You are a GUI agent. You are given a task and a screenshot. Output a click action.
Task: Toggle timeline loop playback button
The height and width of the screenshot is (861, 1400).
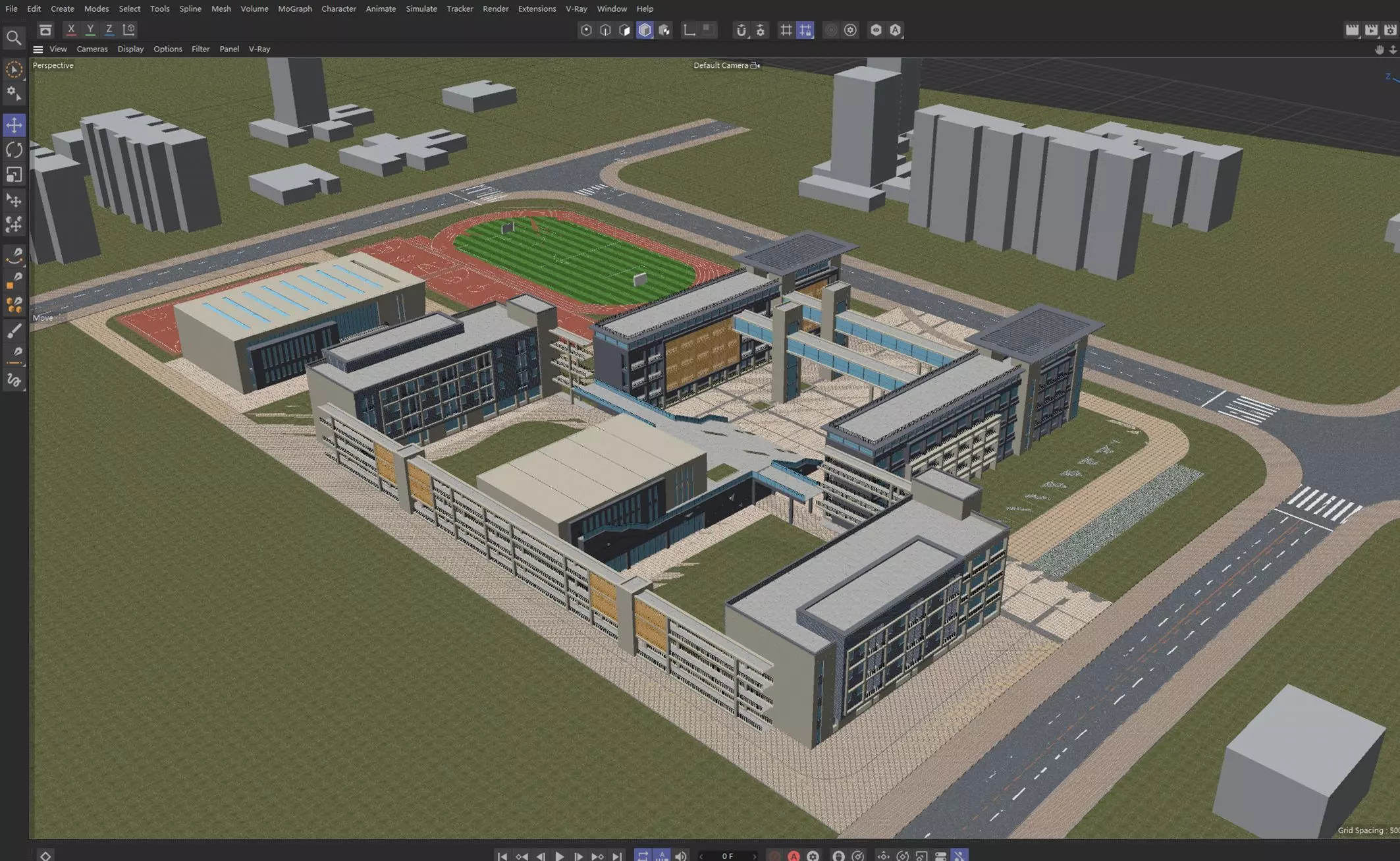point(643,855)
